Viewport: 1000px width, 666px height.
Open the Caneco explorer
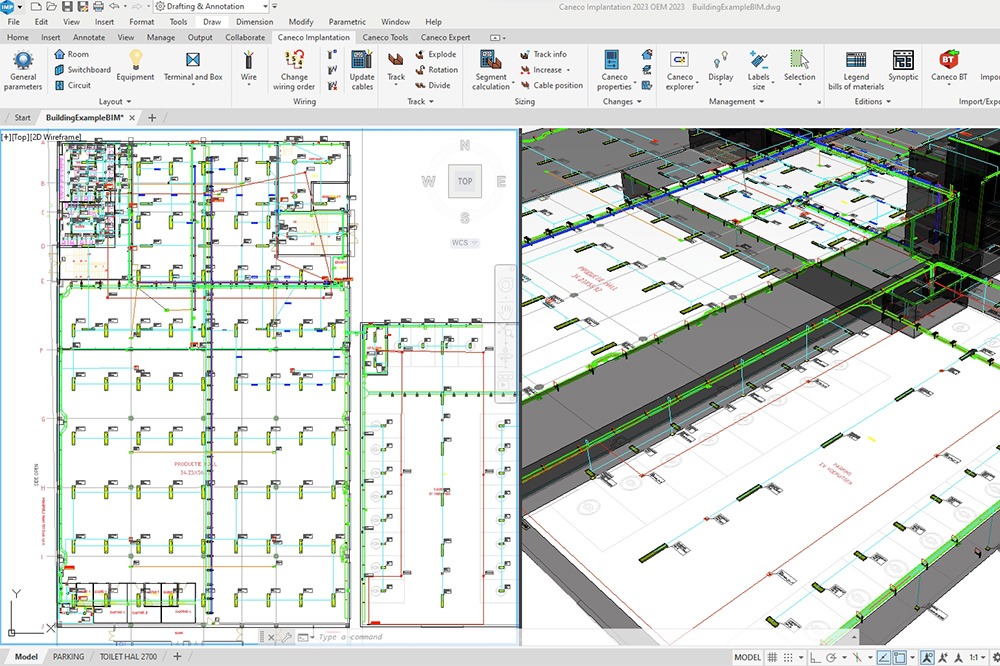680,70
